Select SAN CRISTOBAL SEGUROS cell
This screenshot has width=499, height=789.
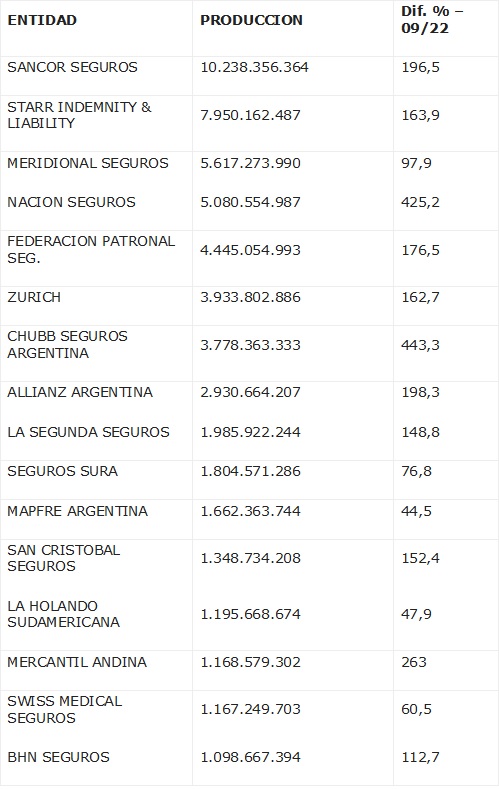pyautogui.click(x=64, y=558)
